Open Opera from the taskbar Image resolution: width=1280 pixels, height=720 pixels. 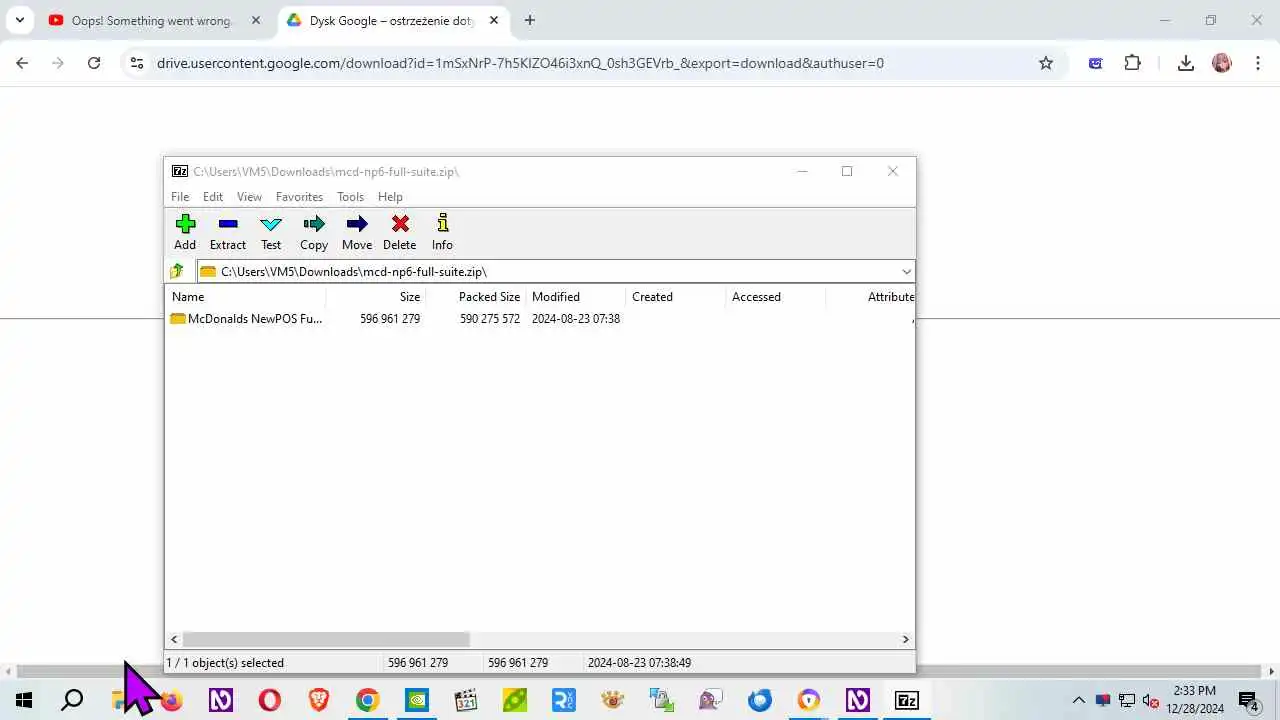click(x=270, y=700)
